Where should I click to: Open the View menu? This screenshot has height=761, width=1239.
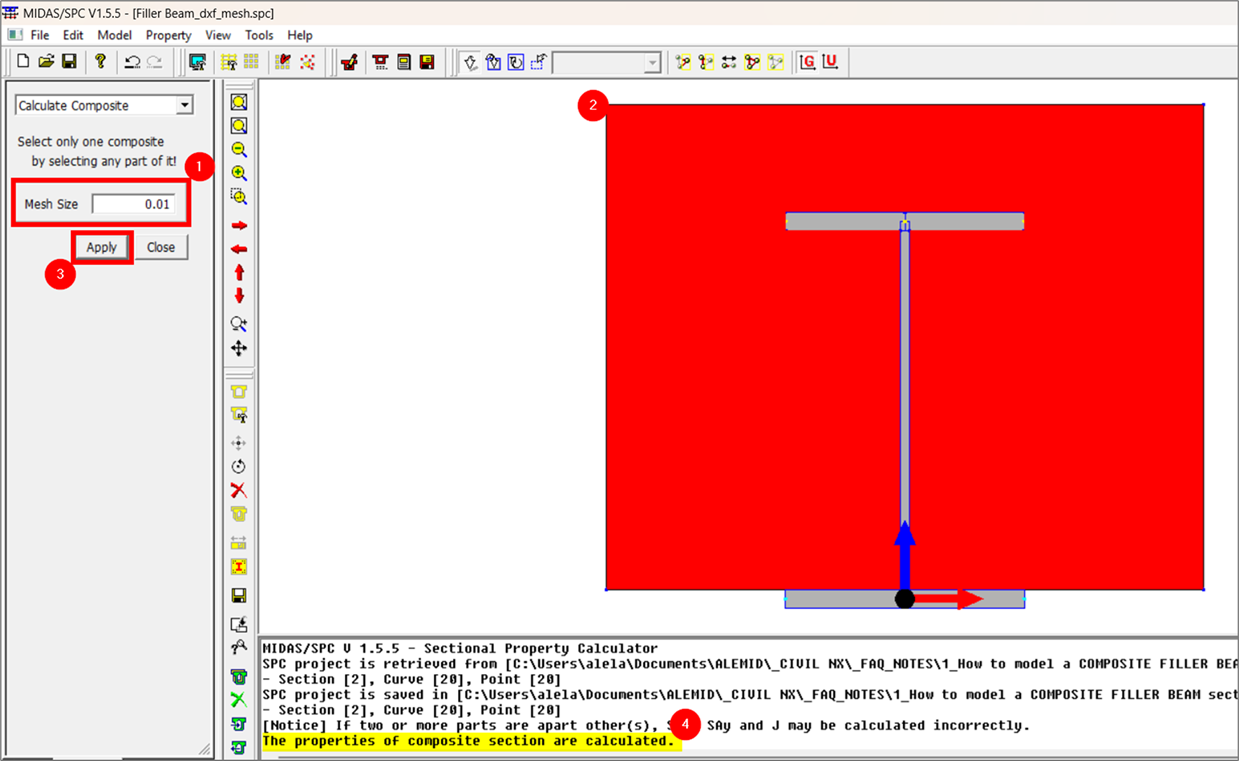coord(218,35)
